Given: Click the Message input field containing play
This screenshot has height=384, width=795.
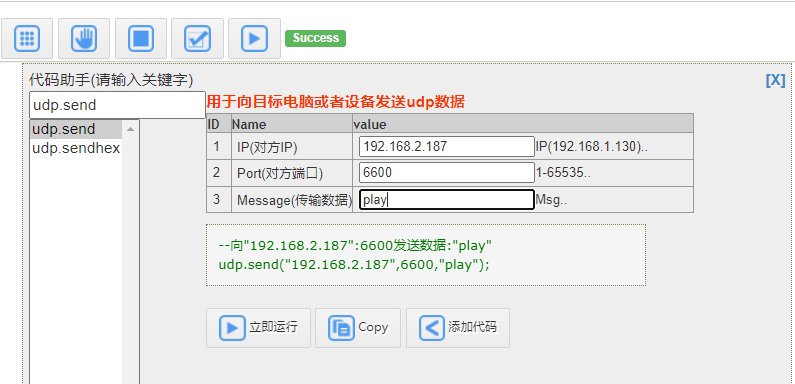Looking at the screenshot, I should point(447,200).
